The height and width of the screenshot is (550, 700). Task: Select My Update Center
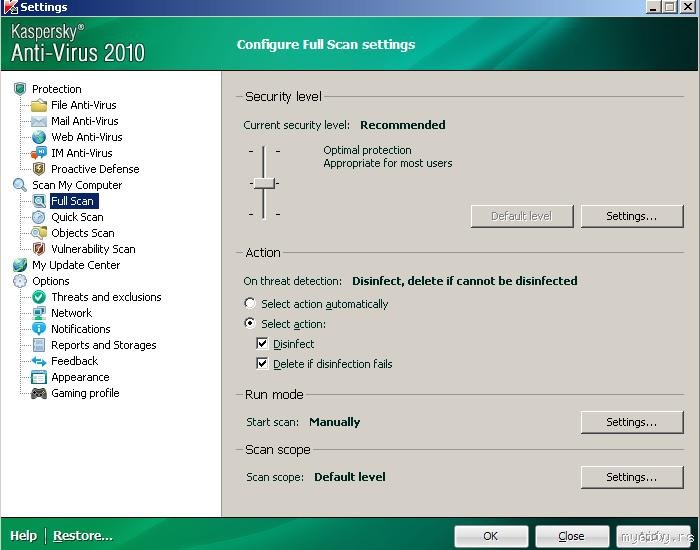[76, 265]
